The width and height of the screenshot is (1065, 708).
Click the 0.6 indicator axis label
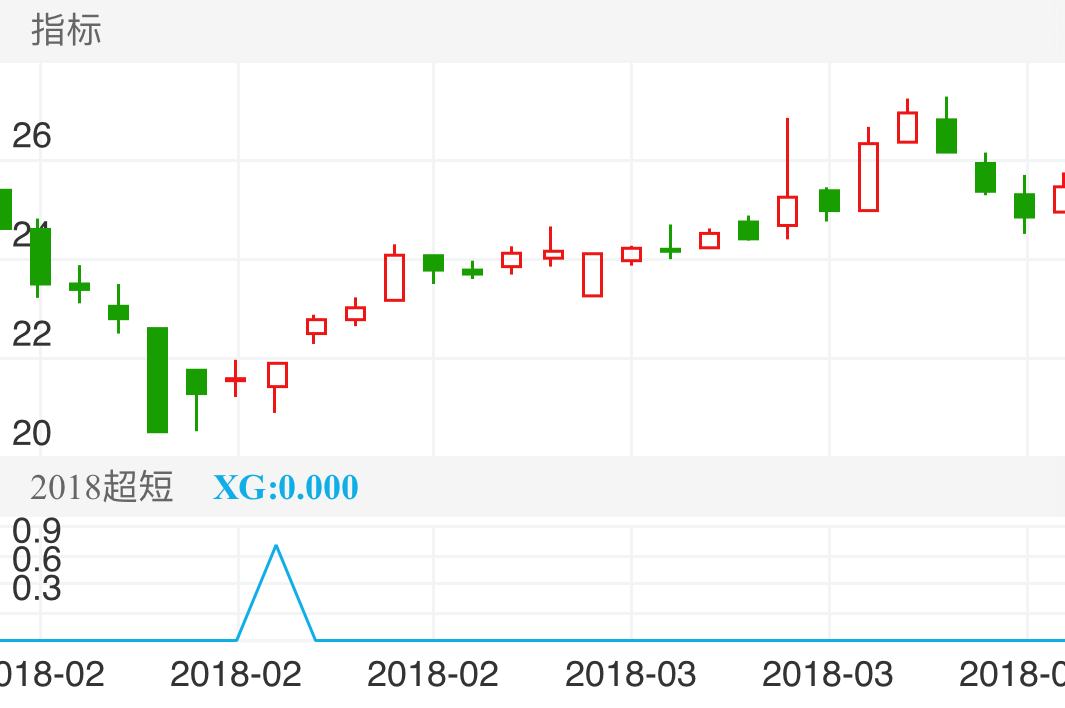[37, 559]
